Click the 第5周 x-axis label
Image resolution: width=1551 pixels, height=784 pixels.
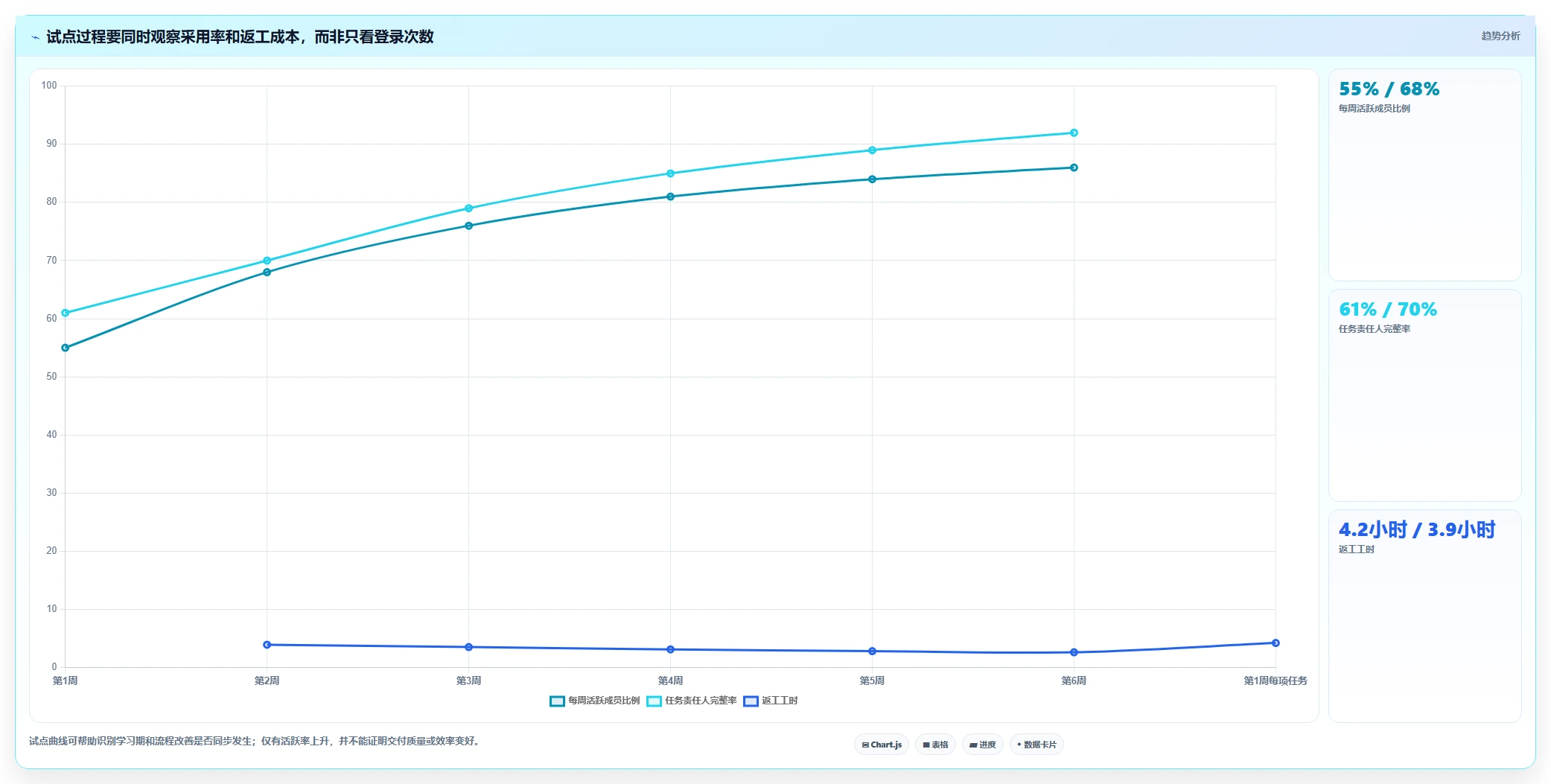[x=872, y=681]
